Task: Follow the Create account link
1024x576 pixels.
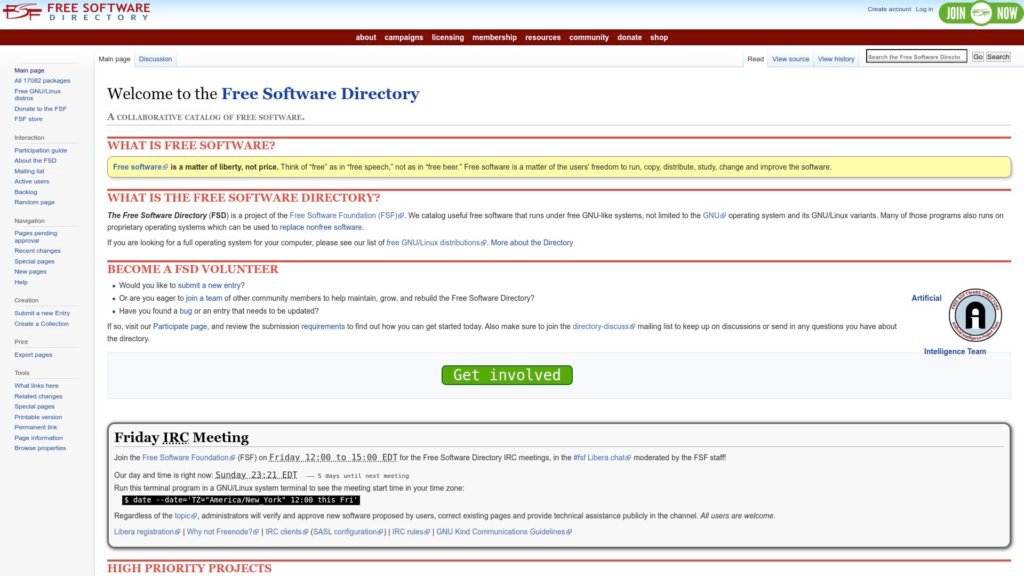Action: [889, 9]
